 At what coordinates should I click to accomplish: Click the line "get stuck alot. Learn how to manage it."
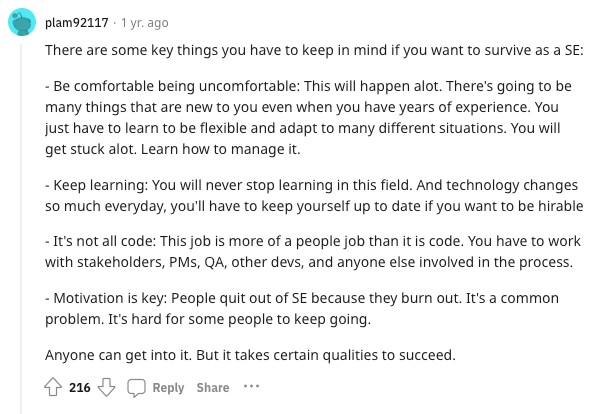tap(172, 149)
